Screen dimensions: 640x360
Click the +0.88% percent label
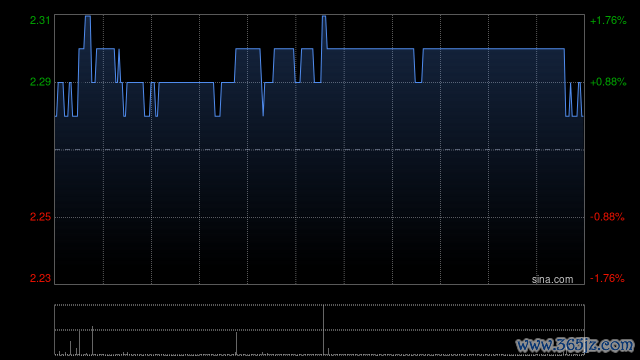click(608, 82)
